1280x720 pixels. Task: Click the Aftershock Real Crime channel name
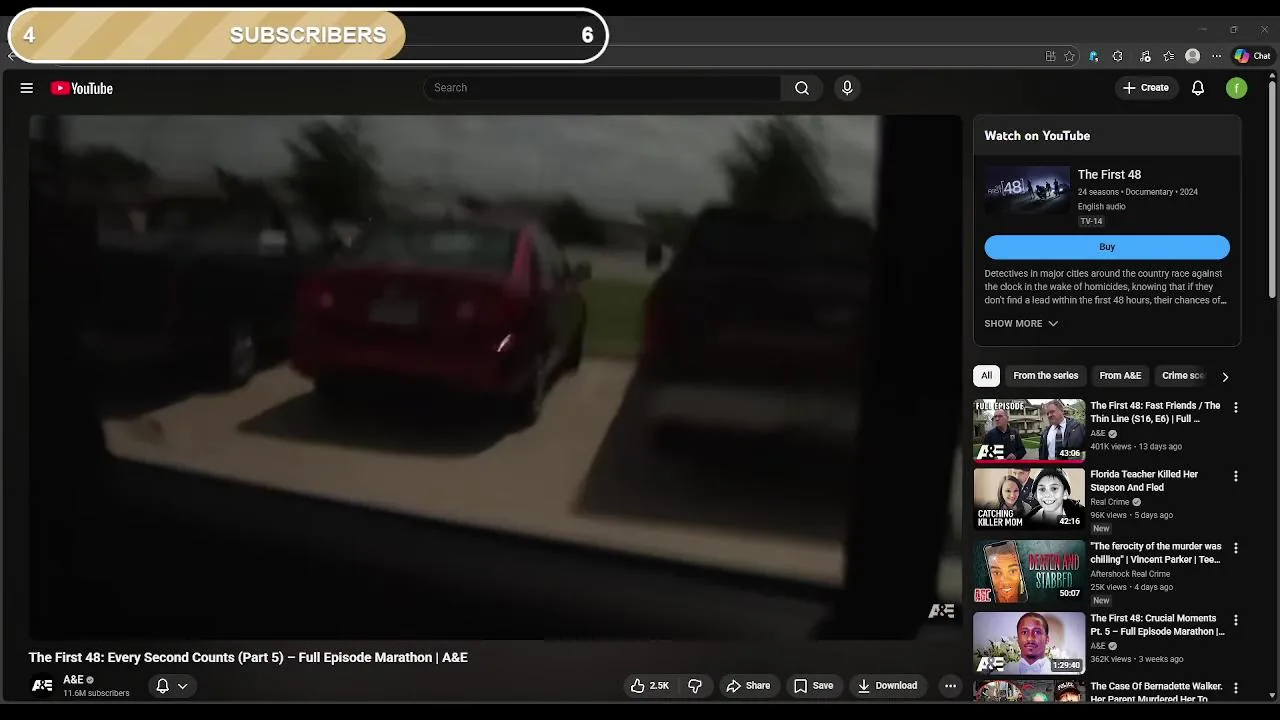click(x=1130, y=574)
